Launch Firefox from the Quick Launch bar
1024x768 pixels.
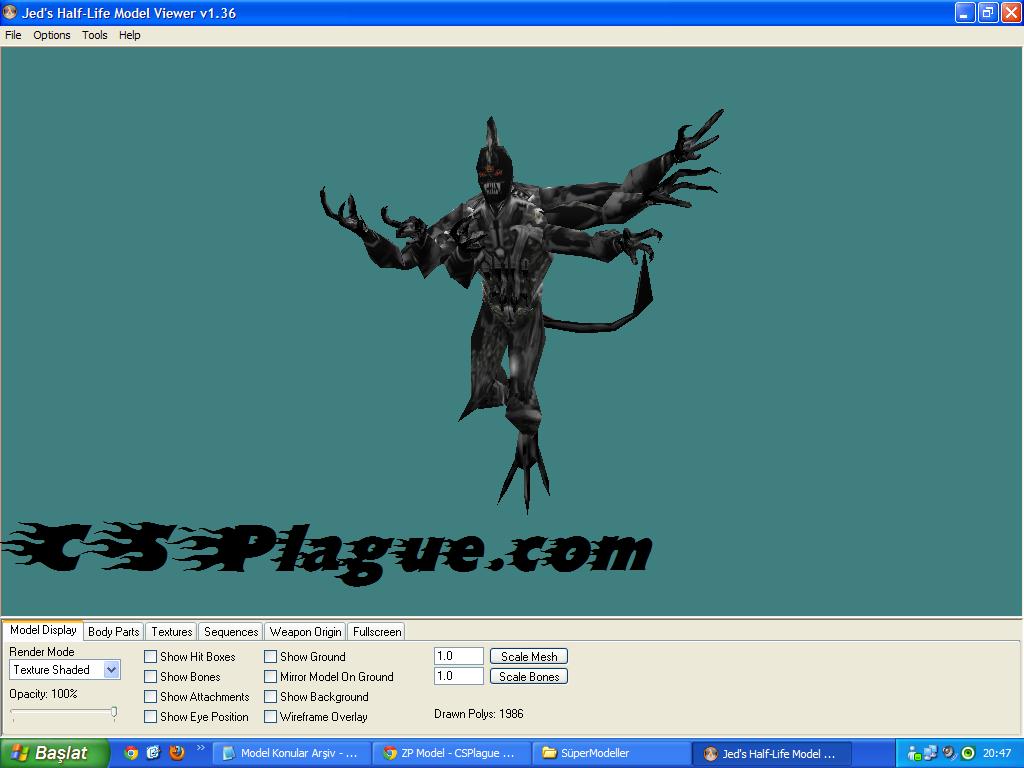[176, 753]
